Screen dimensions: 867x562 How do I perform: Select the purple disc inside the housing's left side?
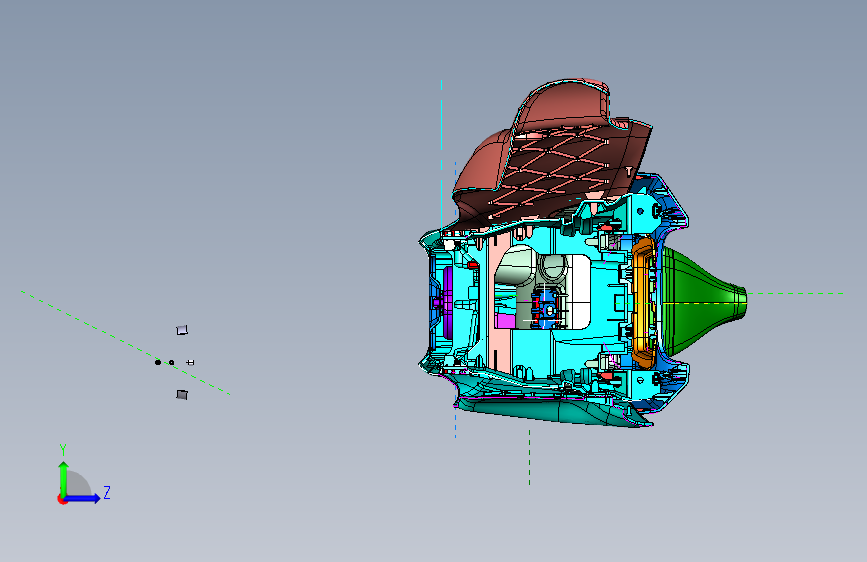(x=447, y=303)
